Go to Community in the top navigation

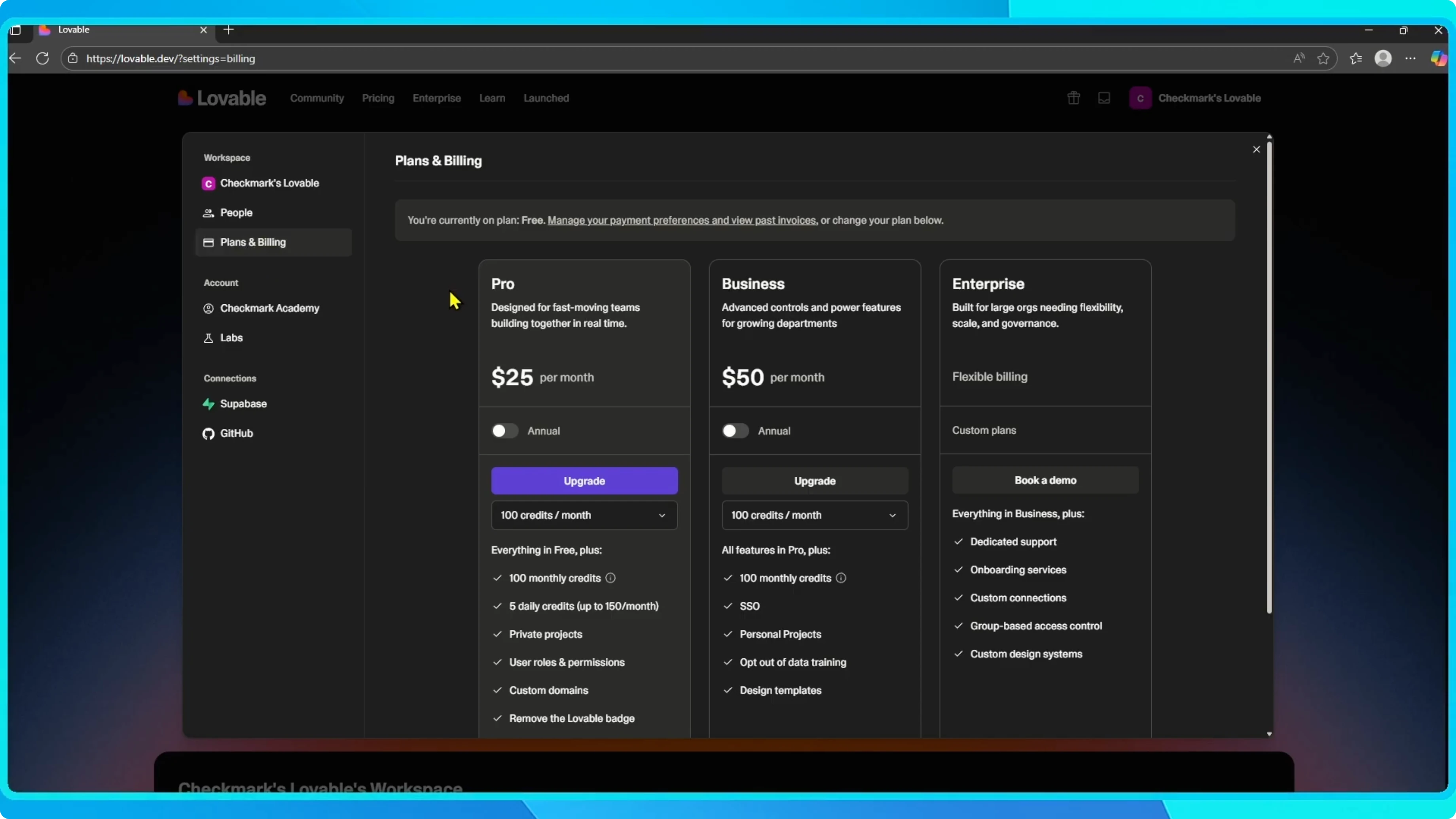pyautogui.click(x=317, y=98)
